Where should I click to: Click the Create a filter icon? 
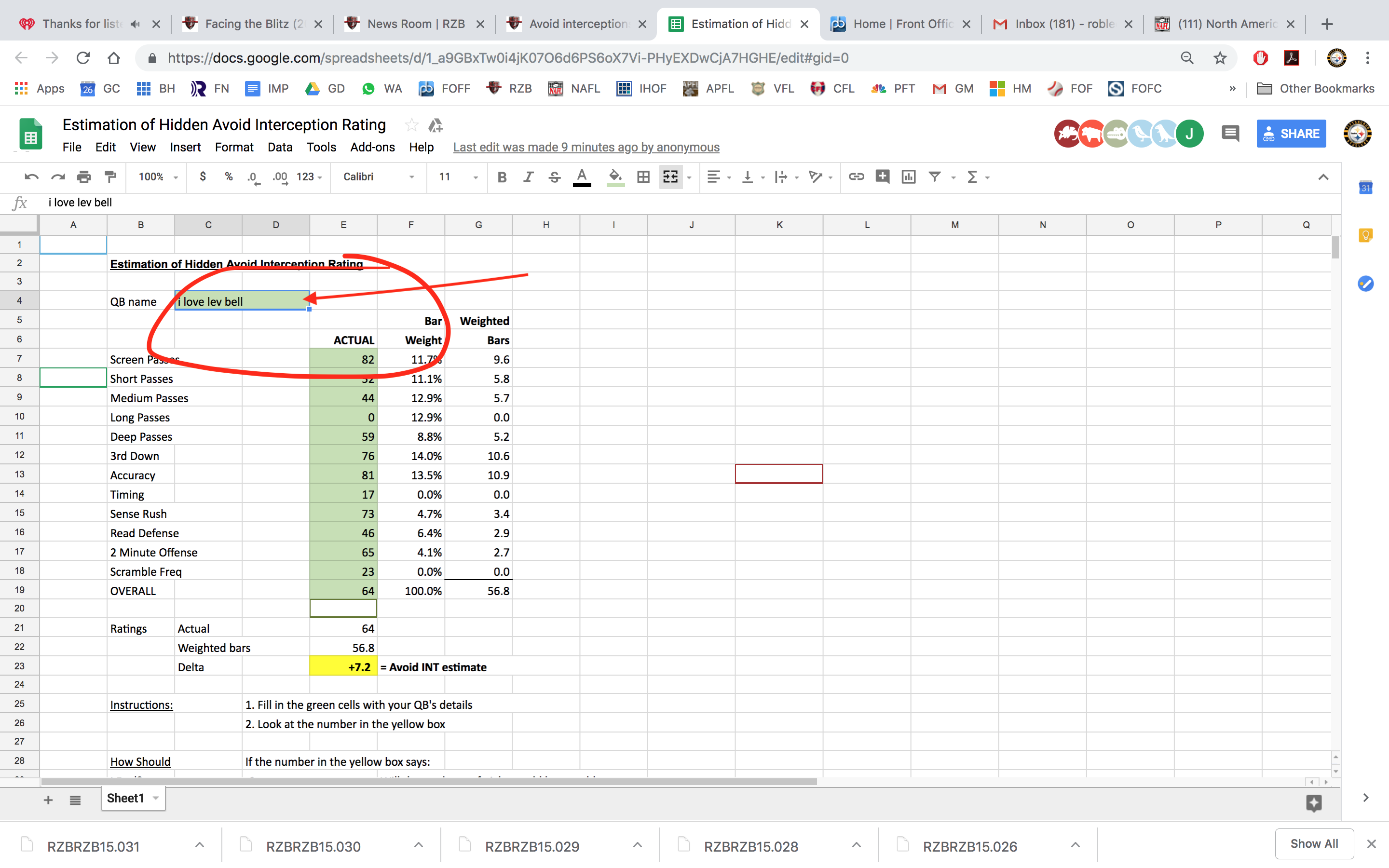point(934,177)
